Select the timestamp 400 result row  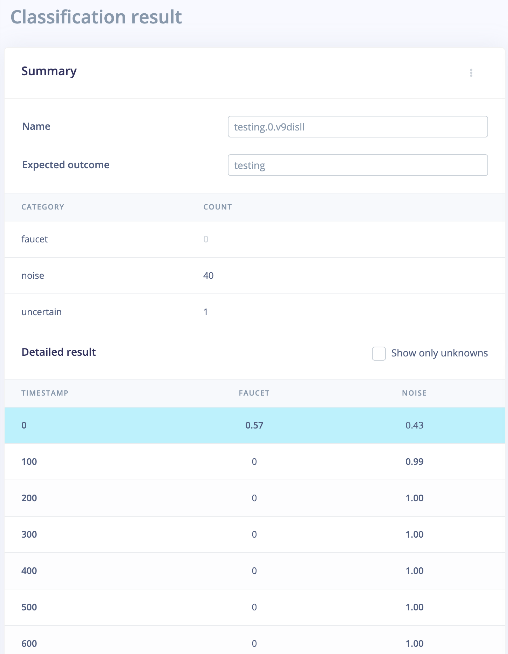(x=255, y=571)
